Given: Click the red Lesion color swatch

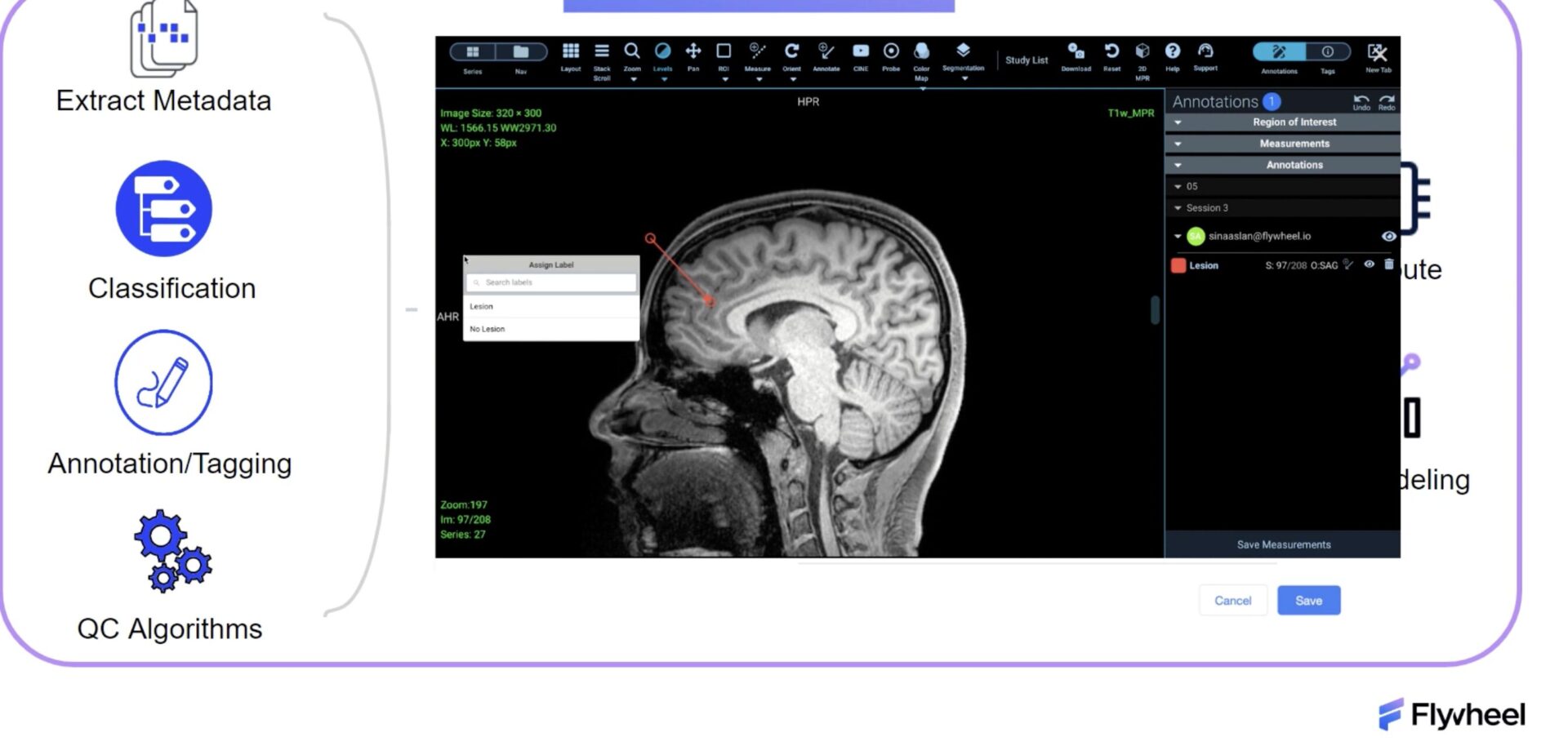Looking at the screenshot, I should click(1178, 265).
